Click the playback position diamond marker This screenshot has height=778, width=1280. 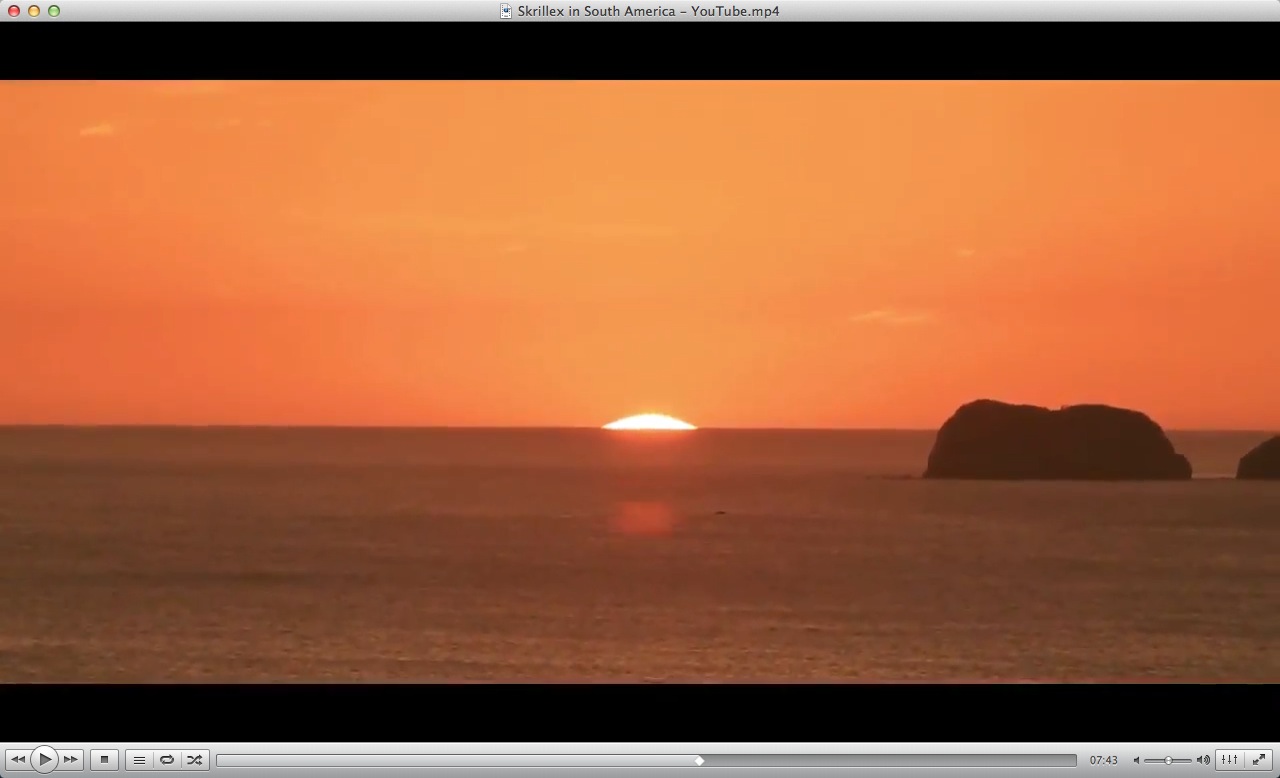(699, 761)
